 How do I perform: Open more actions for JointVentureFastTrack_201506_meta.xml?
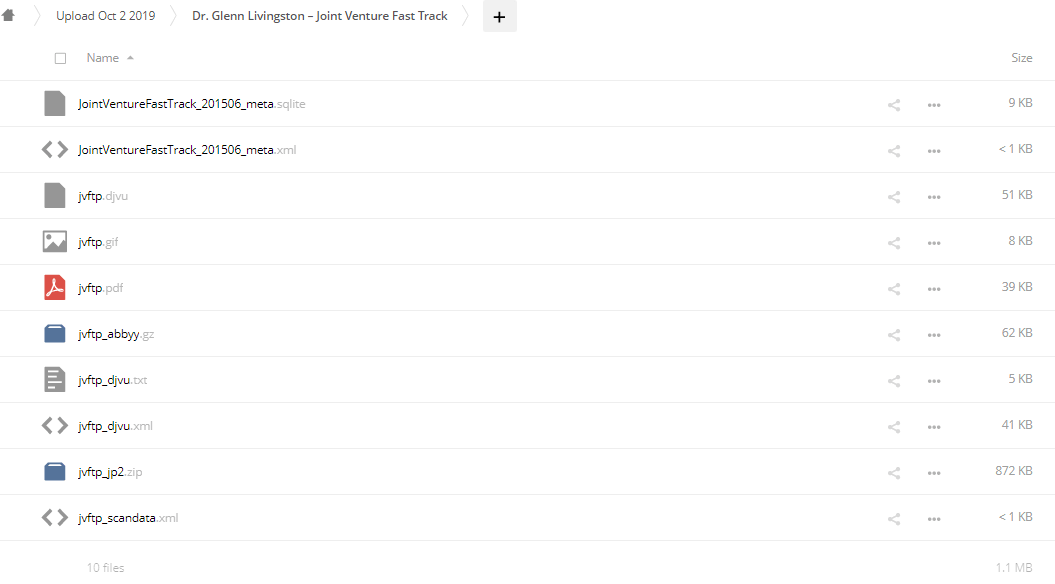pyautogui.click(x=934, y=151)
